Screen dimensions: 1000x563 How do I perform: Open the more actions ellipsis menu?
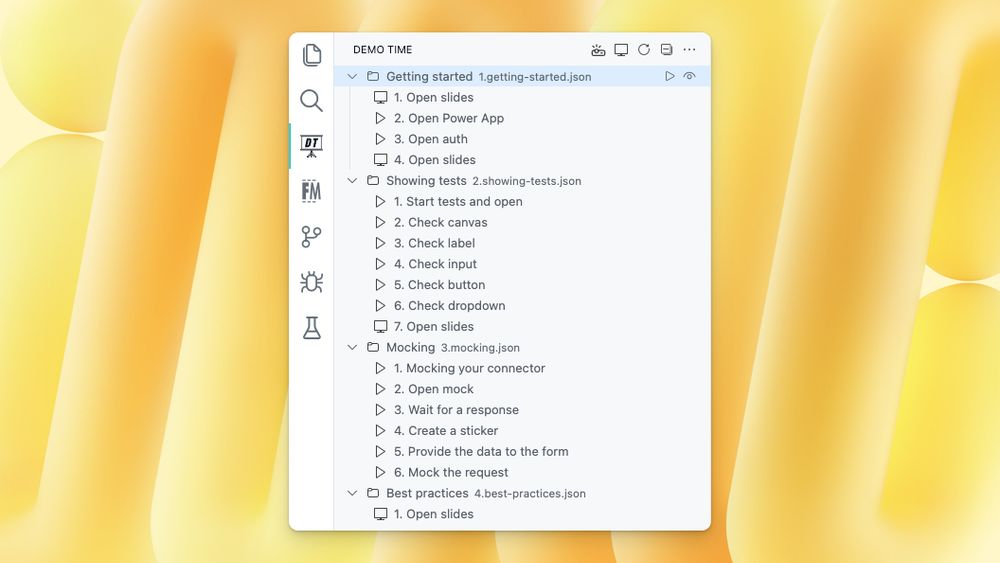pos(689,50)
